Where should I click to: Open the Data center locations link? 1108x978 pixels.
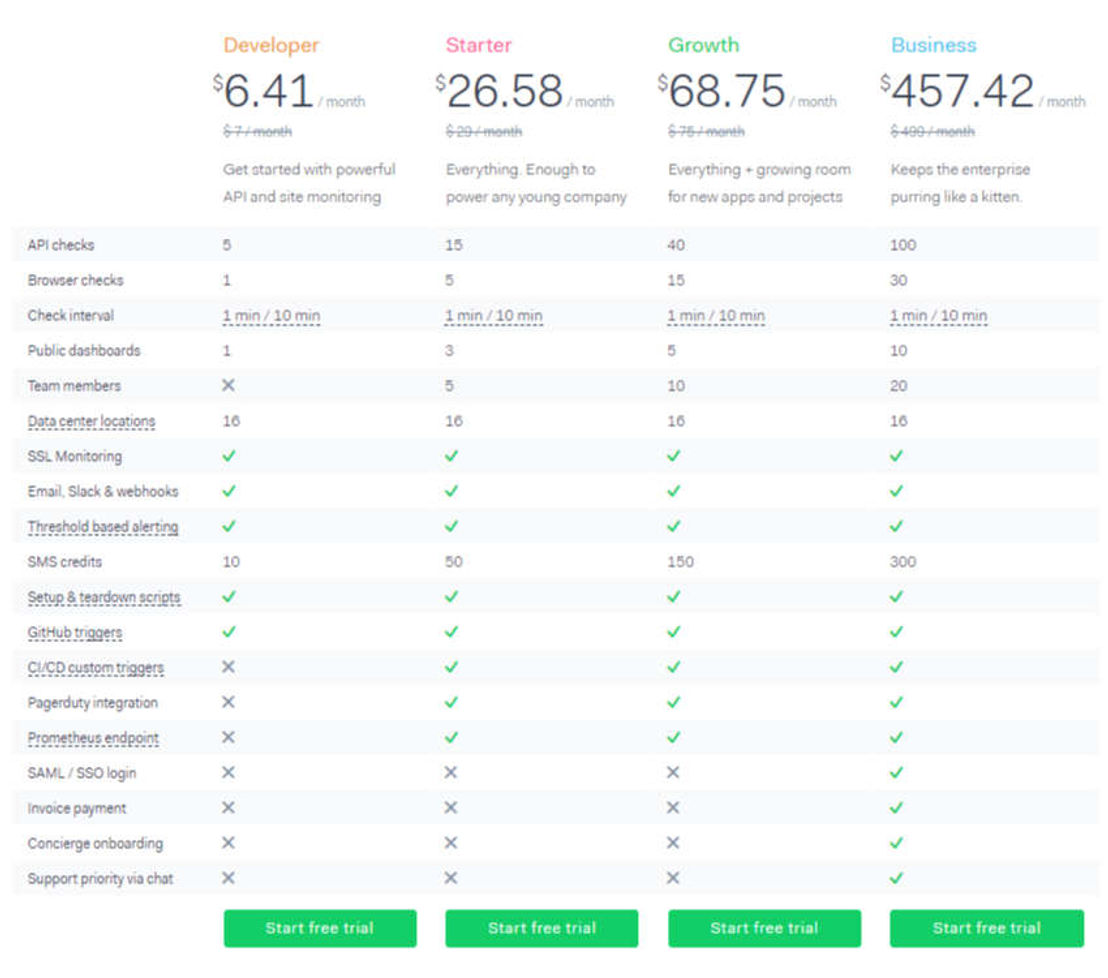click(x=91, y=421)
